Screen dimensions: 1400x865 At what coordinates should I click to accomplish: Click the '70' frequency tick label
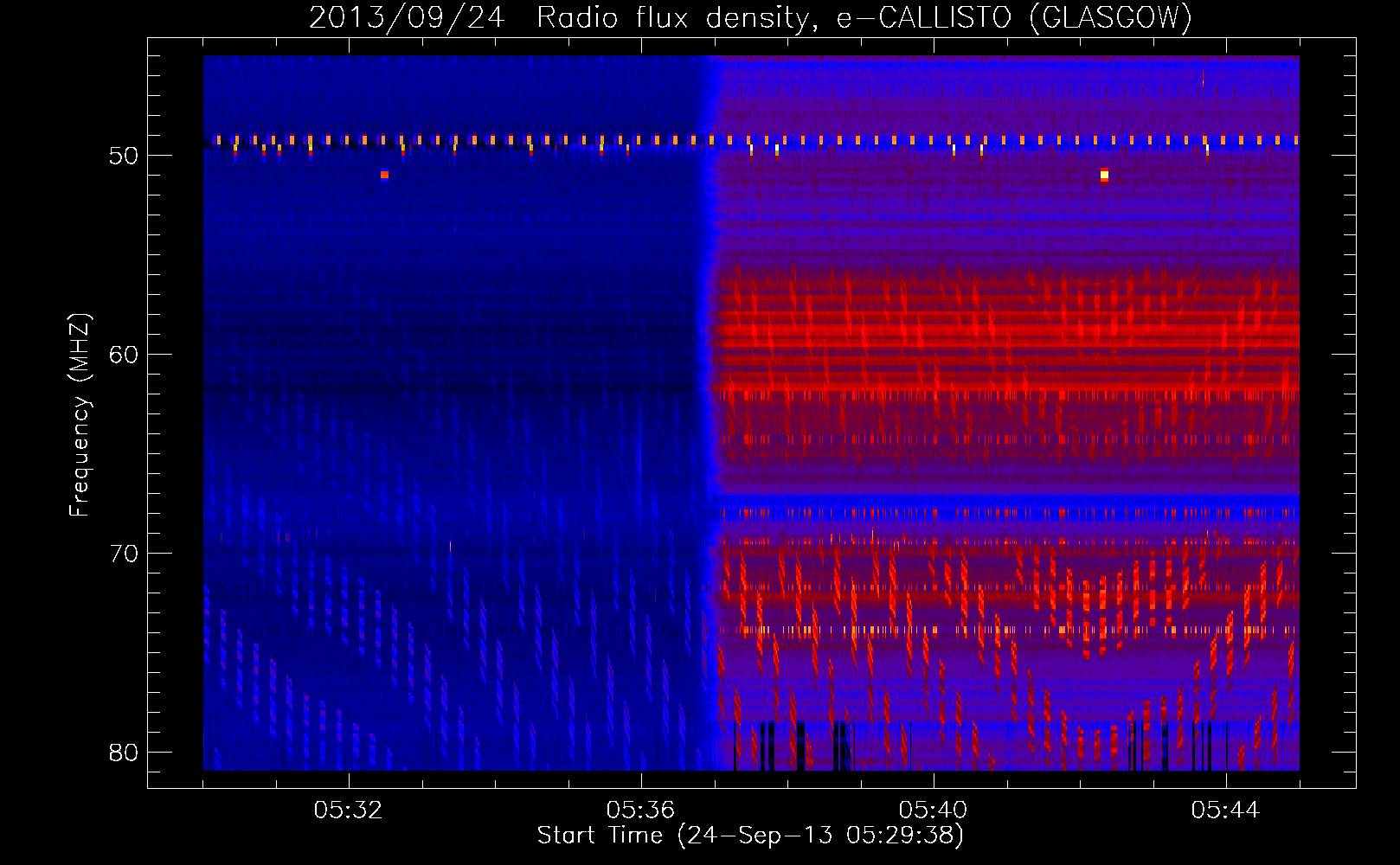coord(124,554)
